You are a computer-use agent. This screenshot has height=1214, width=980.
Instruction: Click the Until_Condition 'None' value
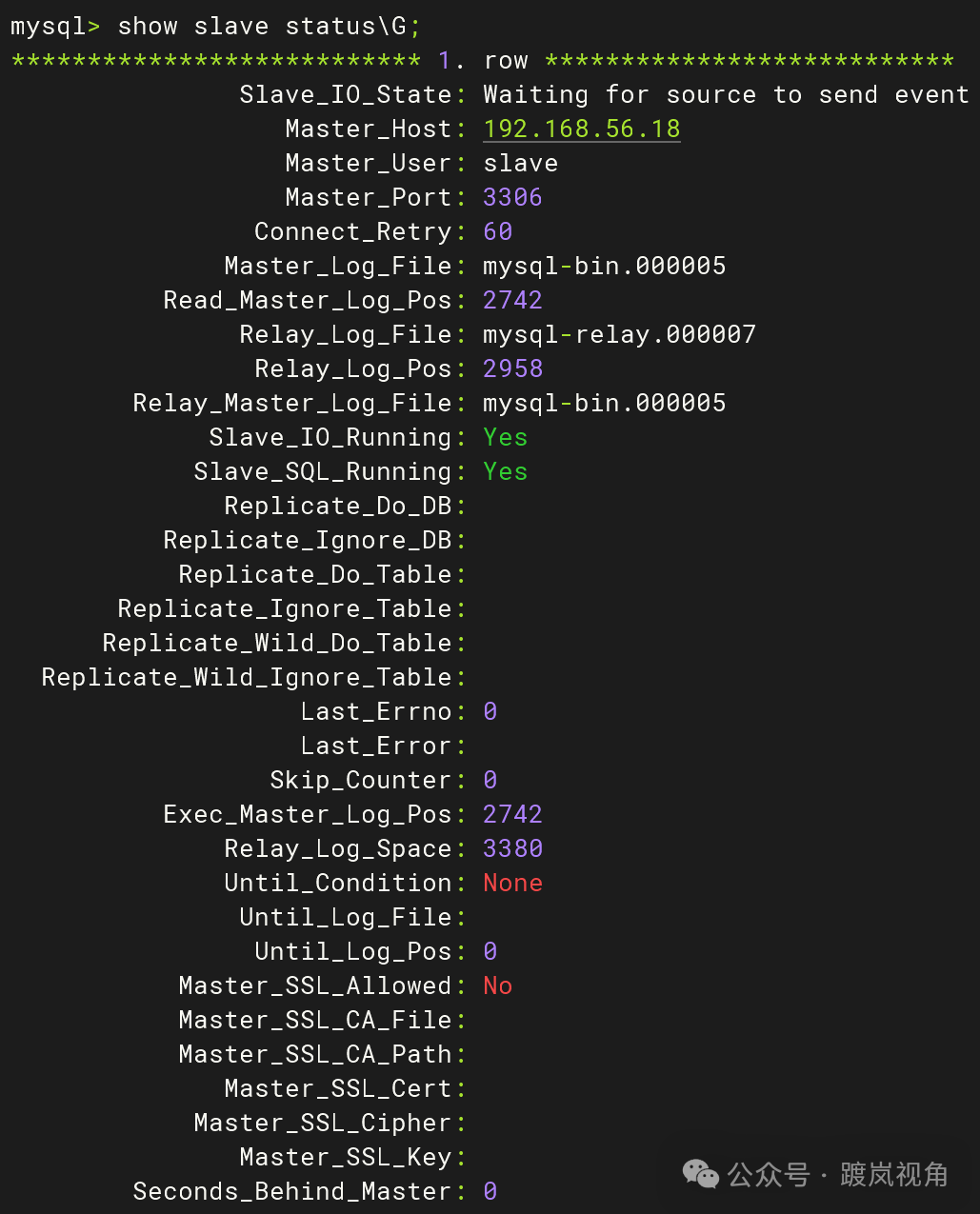[x=512, y=883]
